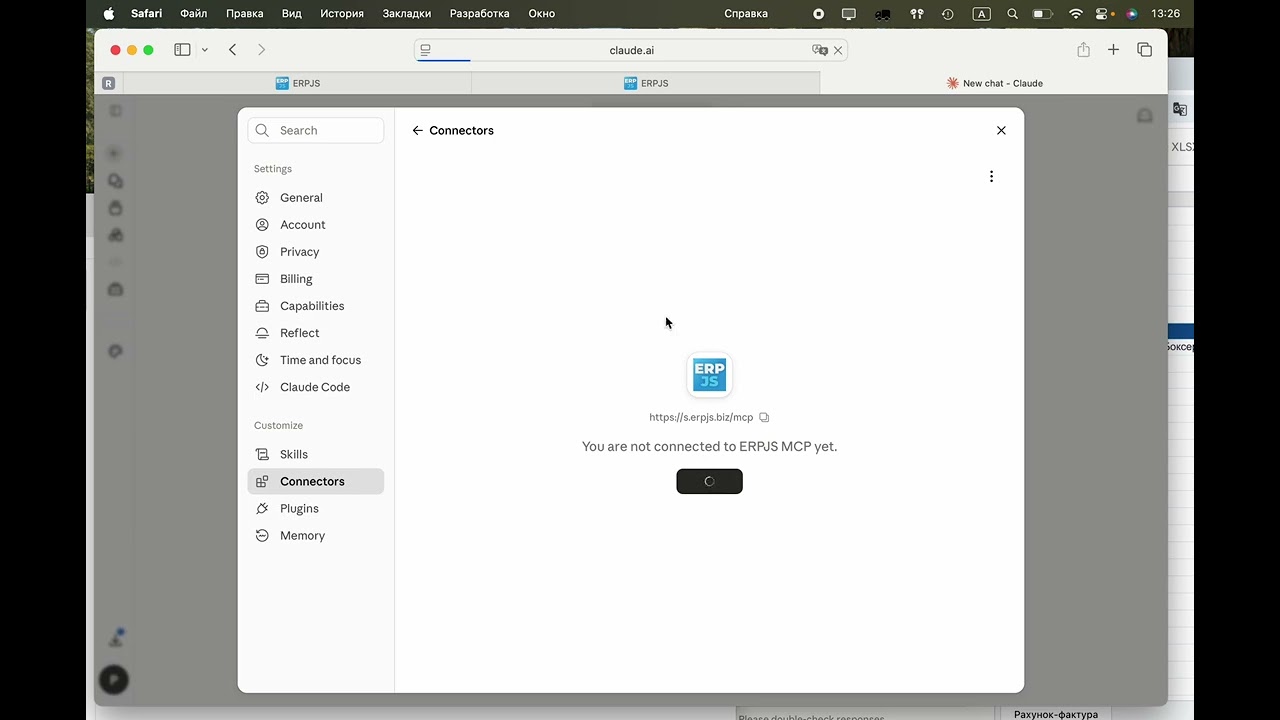Open the Skills customization page

[x=315, y=454]
